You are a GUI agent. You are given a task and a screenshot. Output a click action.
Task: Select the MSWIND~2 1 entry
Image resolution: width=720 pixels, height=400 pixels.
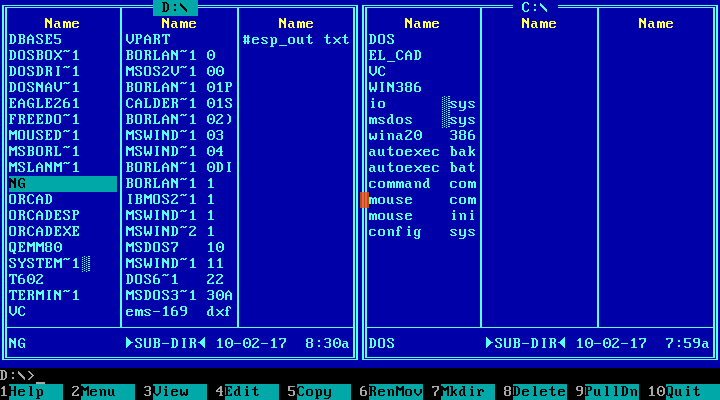(x=170, y=231)
